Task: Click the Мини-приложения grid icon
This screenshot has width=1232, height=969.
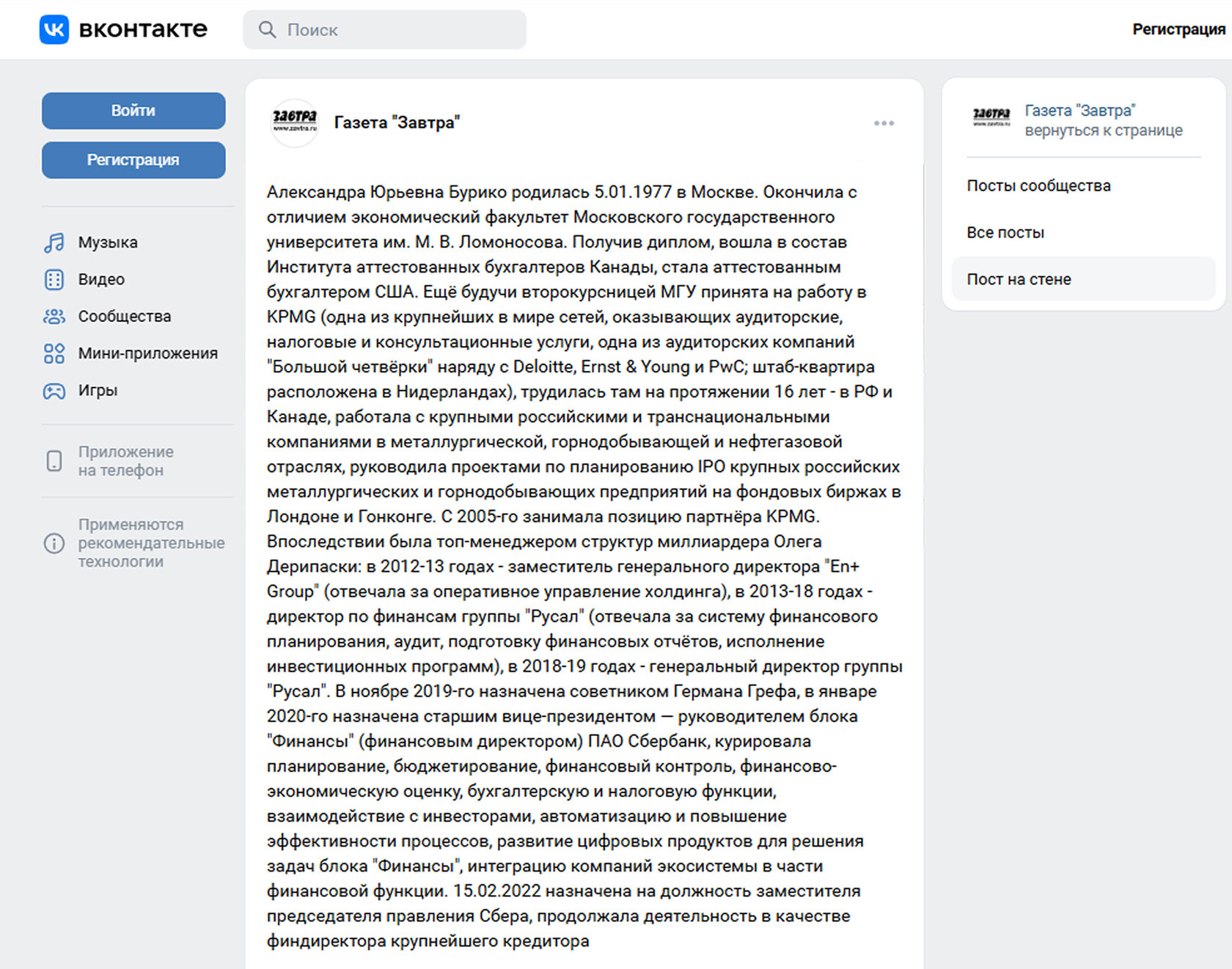Action: pos(54,353)
